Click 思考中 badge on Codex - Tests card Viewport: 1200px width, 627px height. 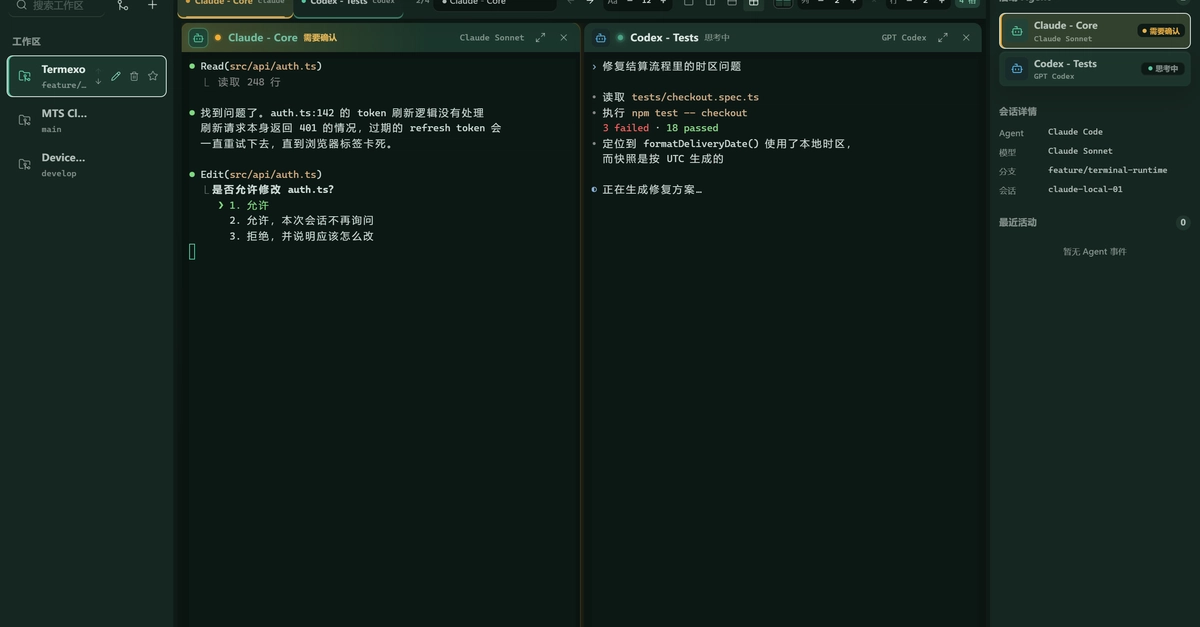tap(1163, 69)
